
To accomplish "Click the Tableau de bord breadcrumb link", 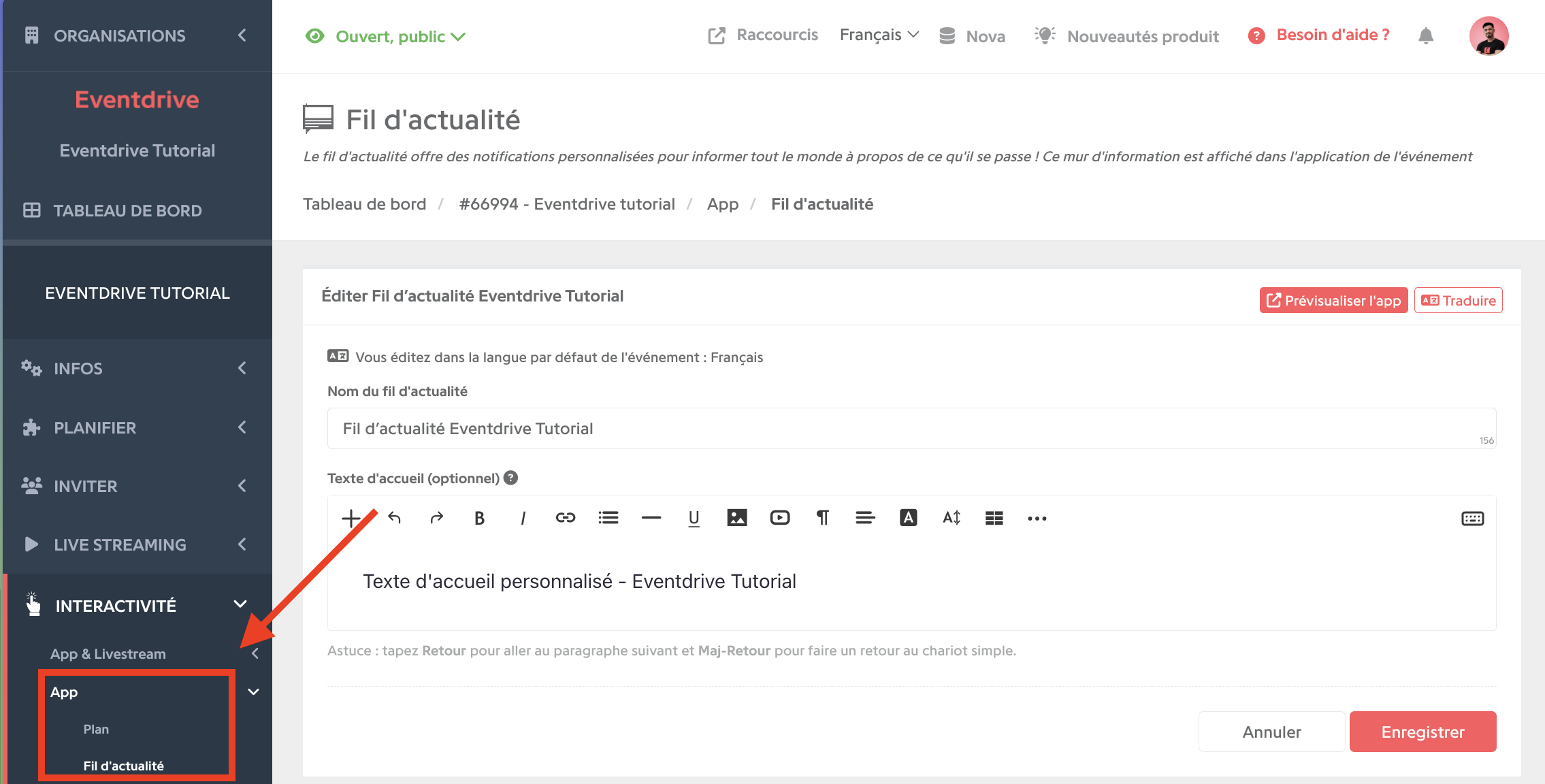I will pos(364,204).
